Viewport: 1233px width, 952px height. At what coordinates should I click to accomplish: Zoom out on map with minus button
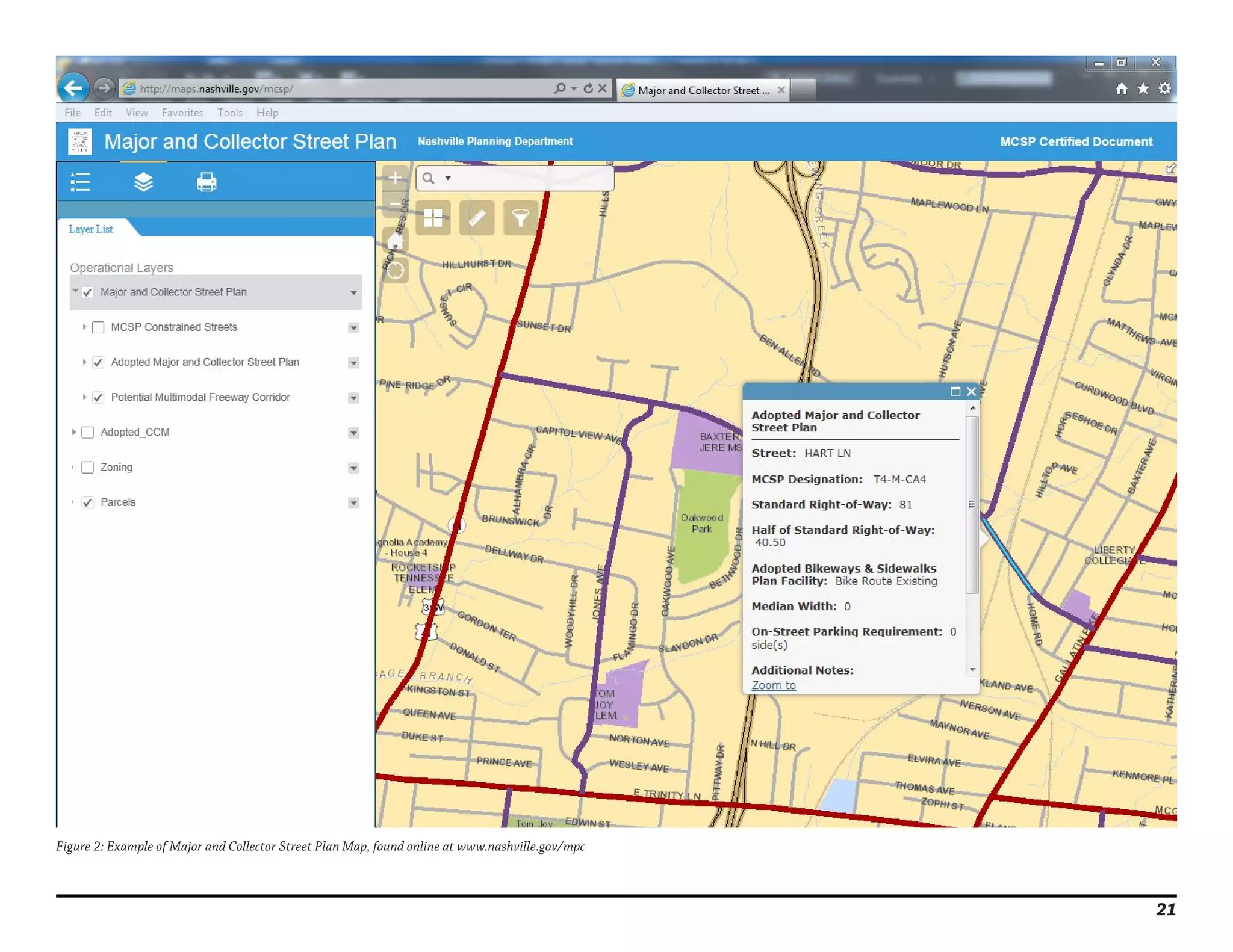[395, 203]
